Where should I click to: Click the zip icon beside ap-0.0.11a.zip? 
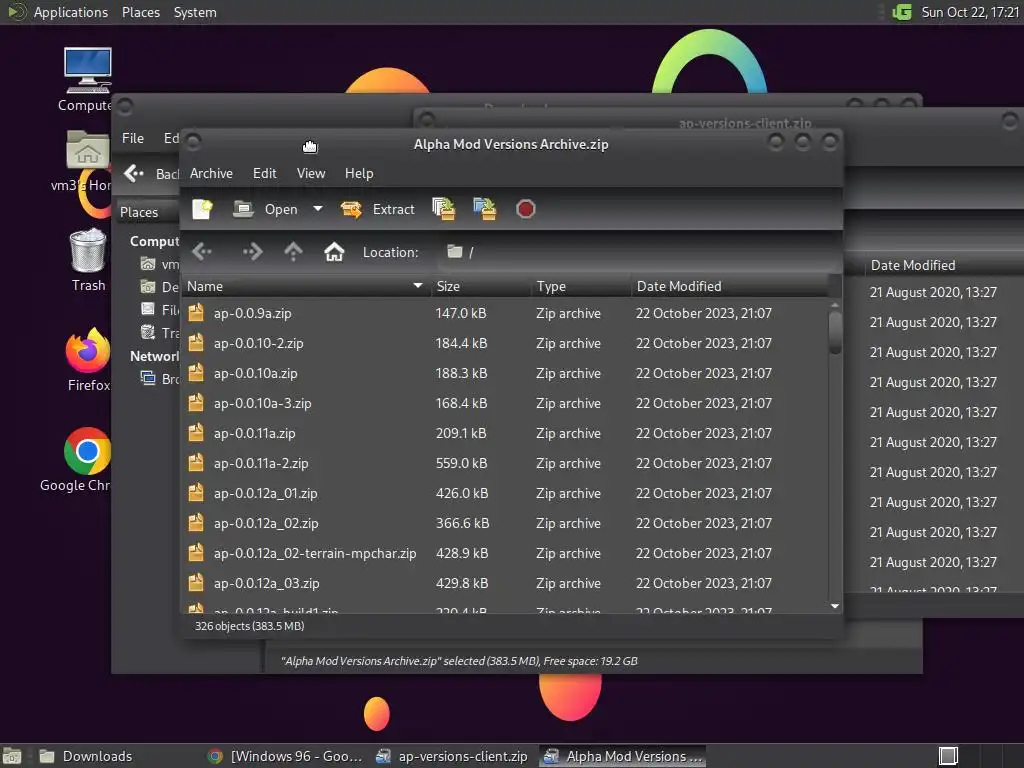(x=196, y=432)
